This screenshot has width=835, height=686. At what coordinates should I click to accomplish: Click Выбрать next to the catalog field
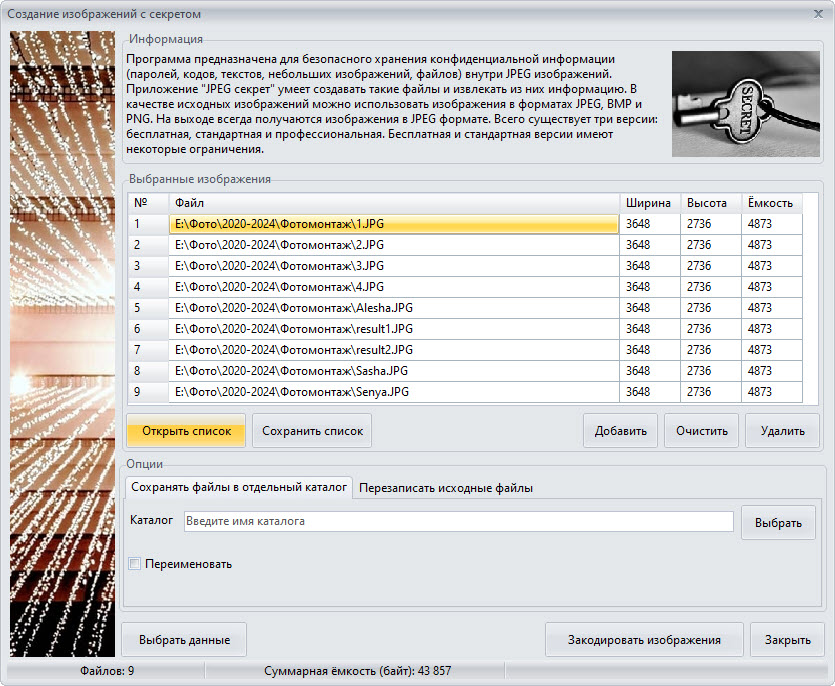pyautogui.click(x=778, y=523)
